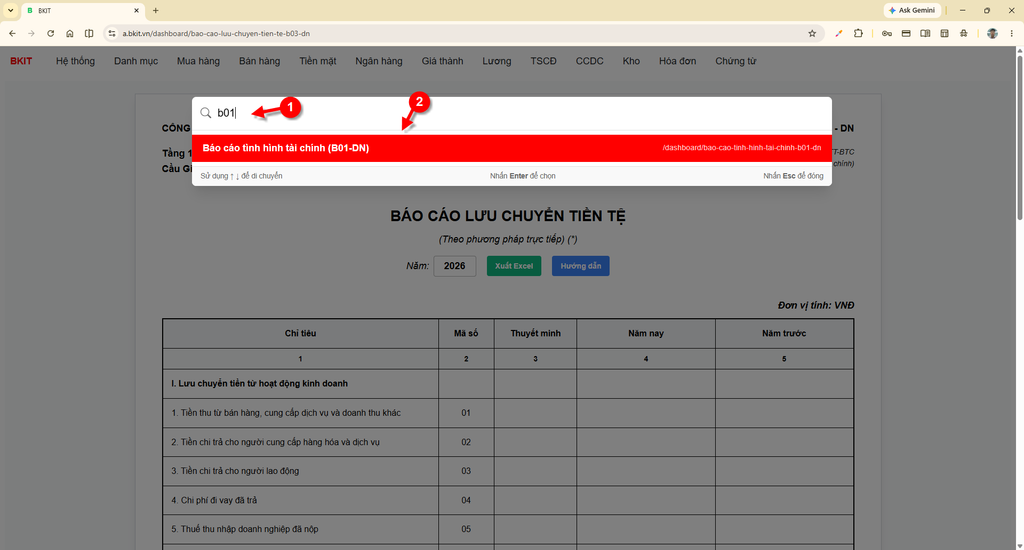The height and width of the screenshot is (550, 1024).
Task: Click row 'Tiền chi trả cho người cung cấp hàng hóa'
Action: 508,442
